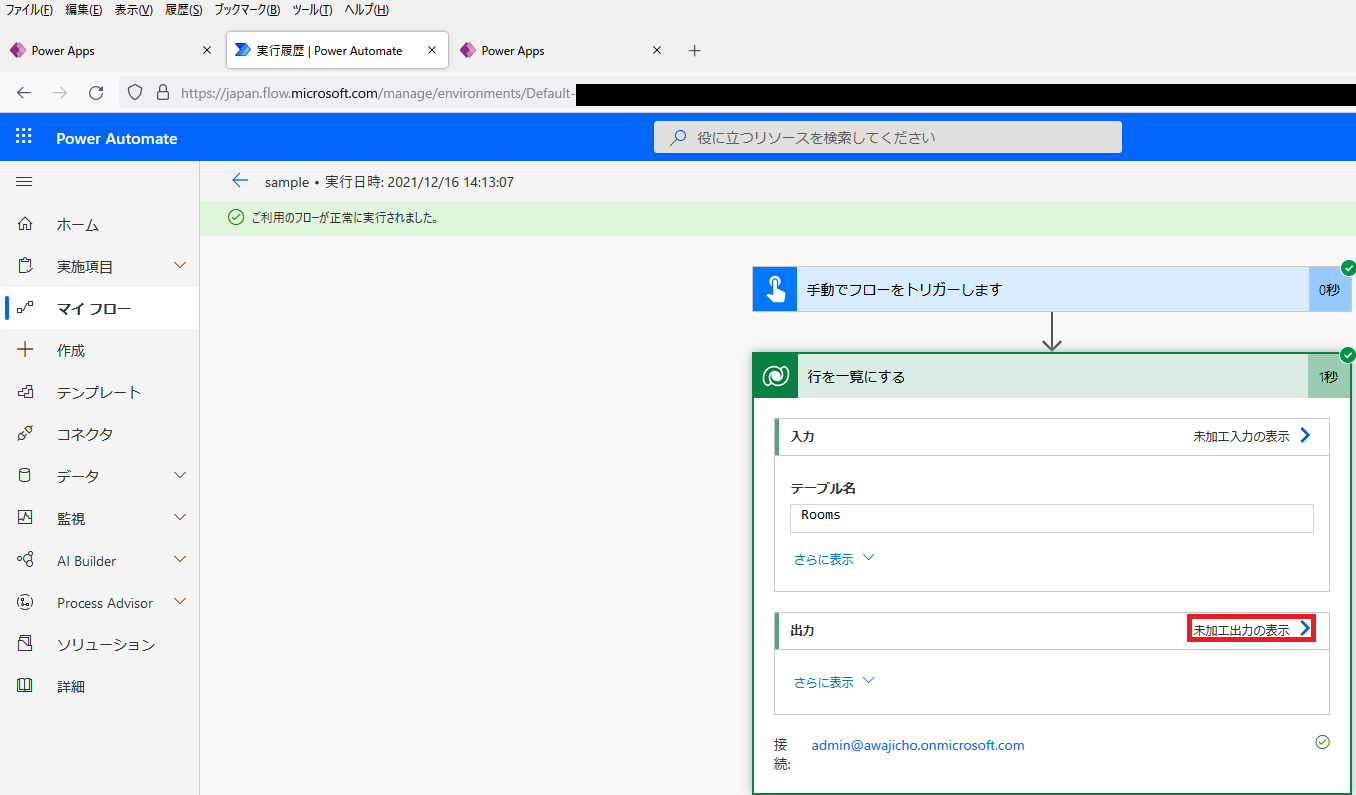Click the Power Automate header title
This screenshot has width=1356, height=795.
117,139
